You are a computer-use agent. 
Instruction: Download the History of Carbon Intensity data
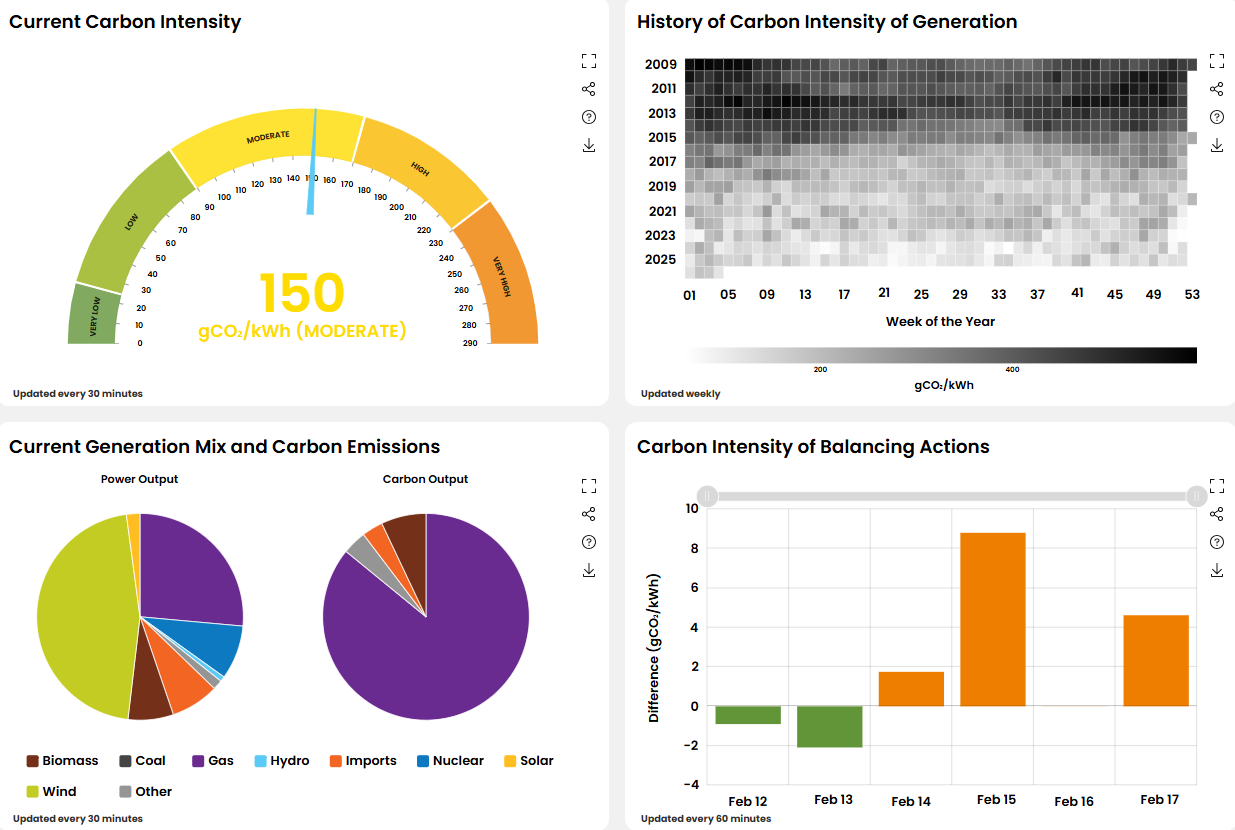1217,145
